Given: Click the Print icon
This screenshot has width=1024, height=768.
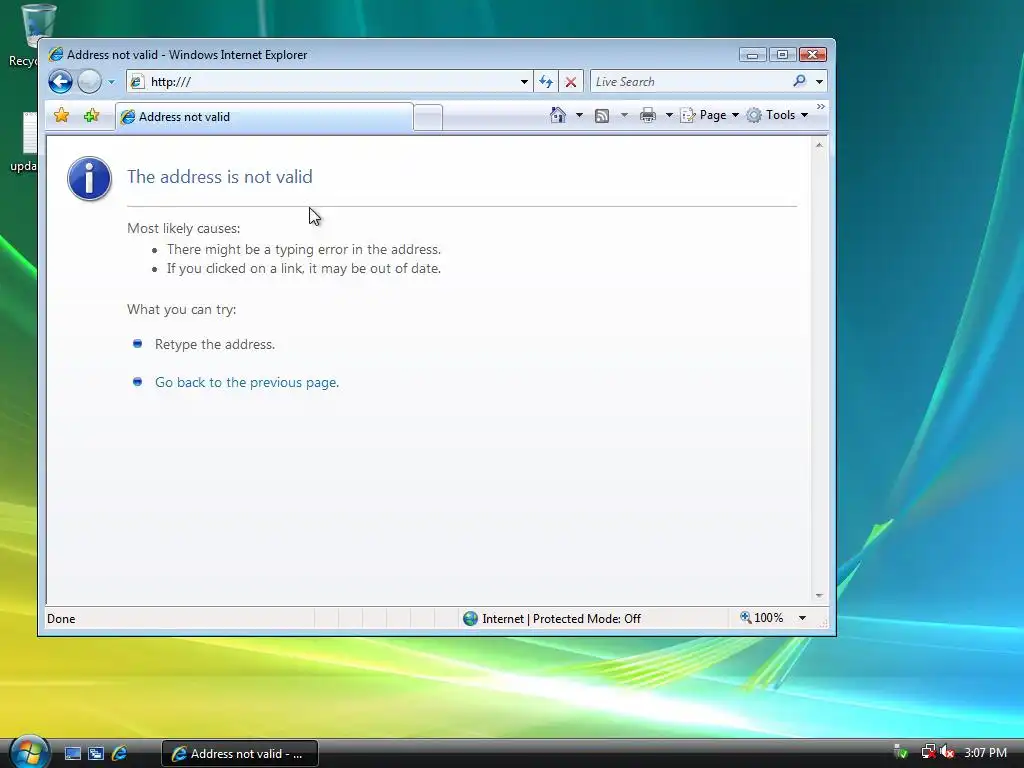Looking at the screenshot, I should click(x=648, y=116).
